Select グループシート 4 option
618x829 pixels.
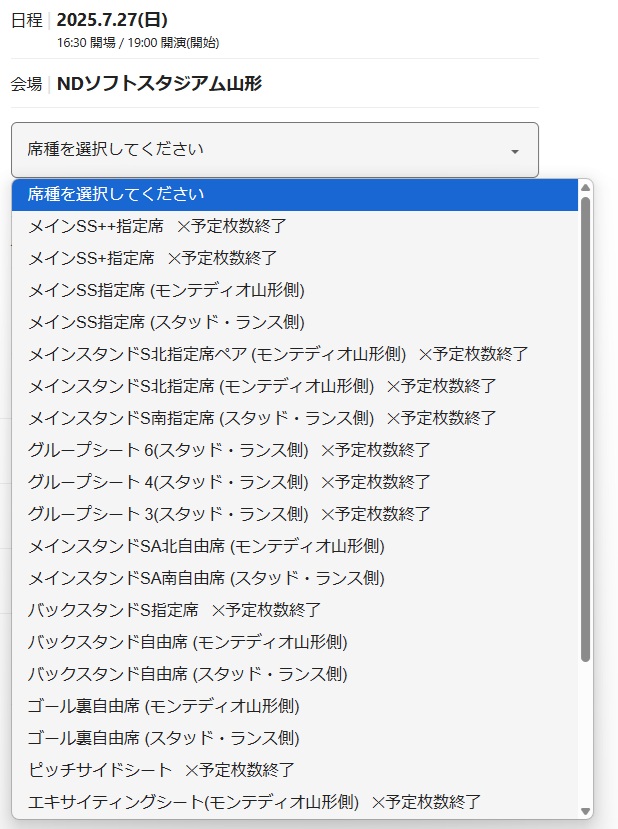click(294, 482)
